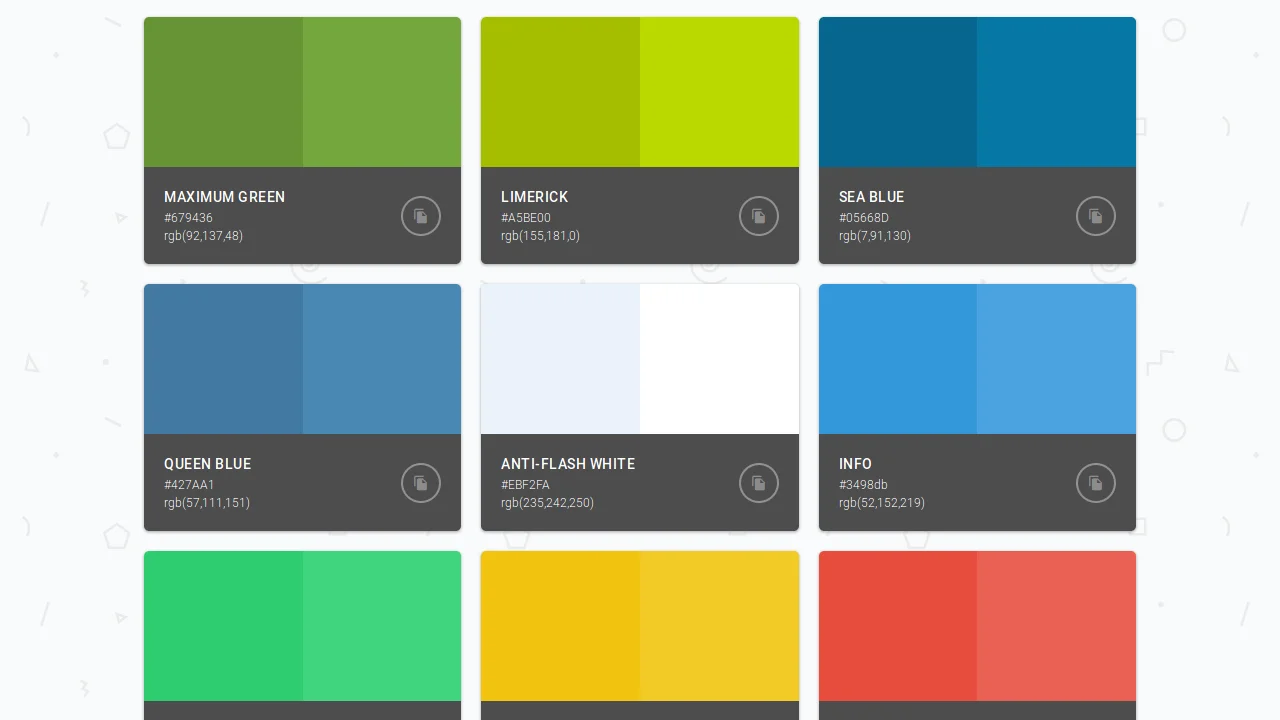This screenshot has width=1280, height=720.
Task: Click the copy icon on Limerick card
Action: pyautogui.click(x=758, y=215)
